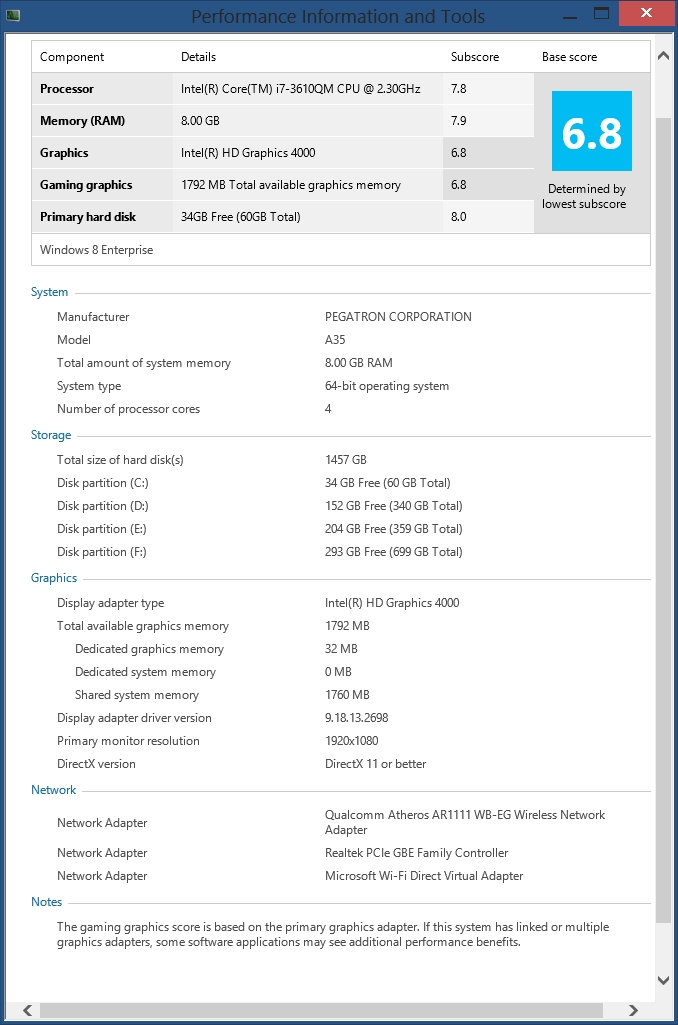Click the blue 6.8 base score tile
This screenshot has width=678, height=1025.
tap(592, 131)
